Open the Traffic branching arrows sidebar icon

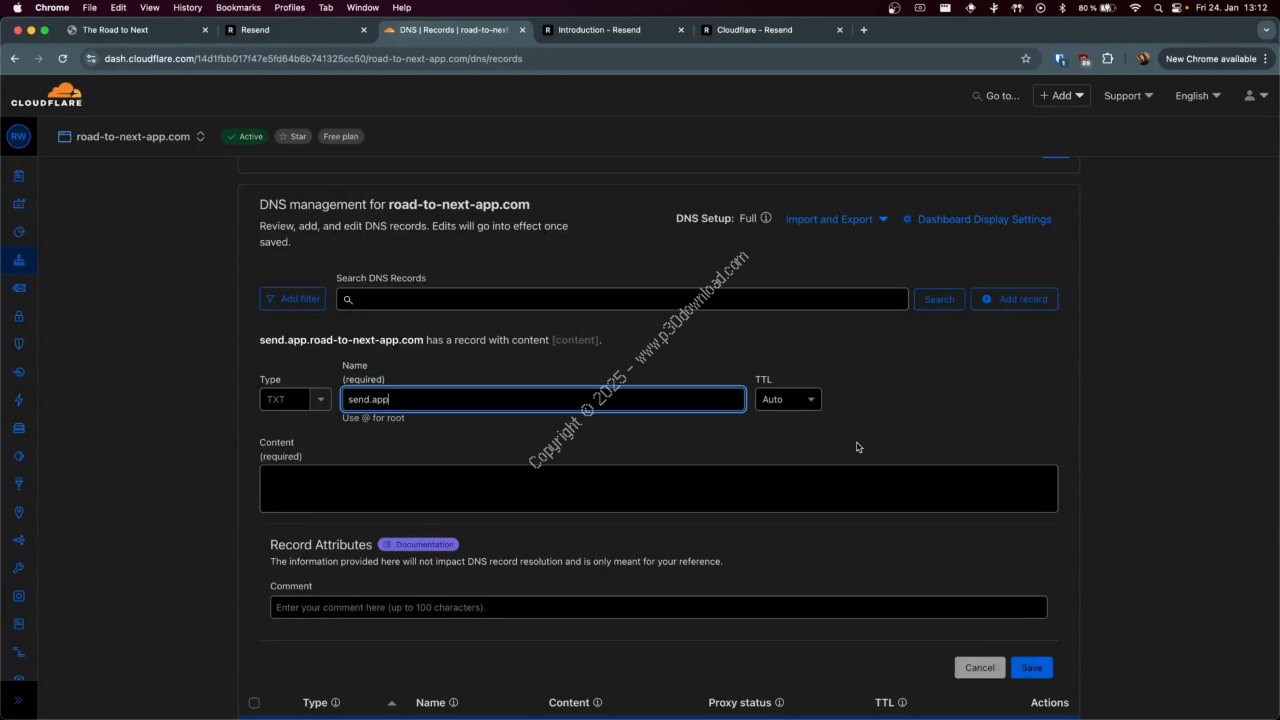[18, 540]
